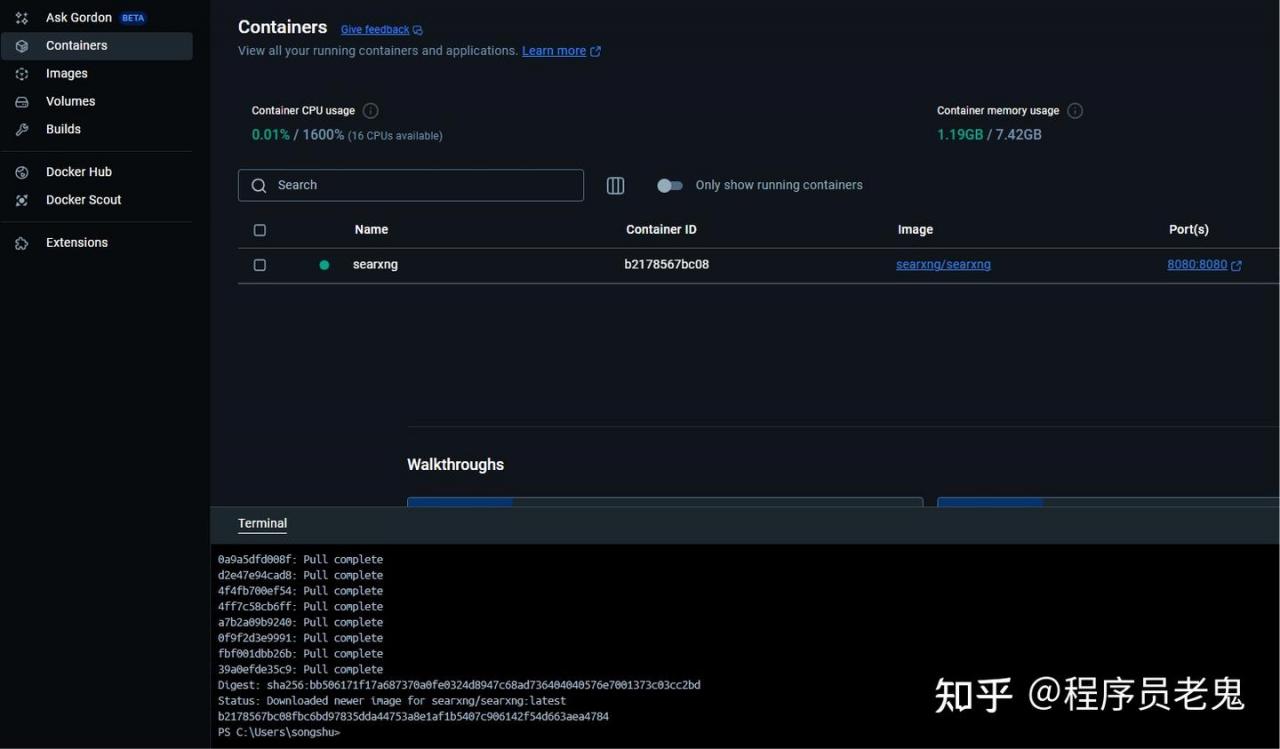Click the Extensions puzzle icon in sidebar
Image resolution: width=1280 pixels, height=749 pixels.
click(22, 243)
